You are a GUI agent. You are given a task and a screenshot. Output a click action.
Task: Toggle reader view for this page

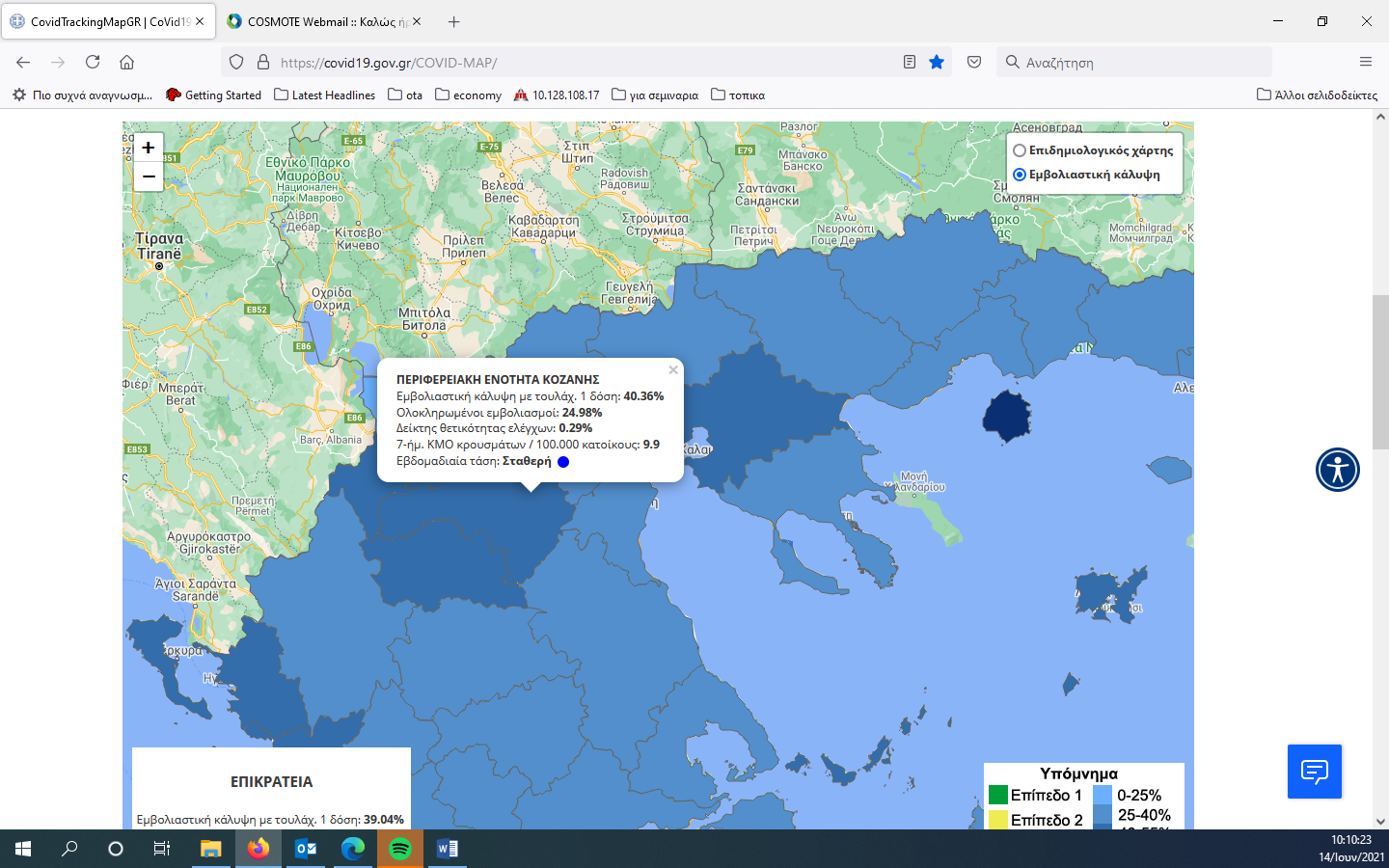[909, 62]
